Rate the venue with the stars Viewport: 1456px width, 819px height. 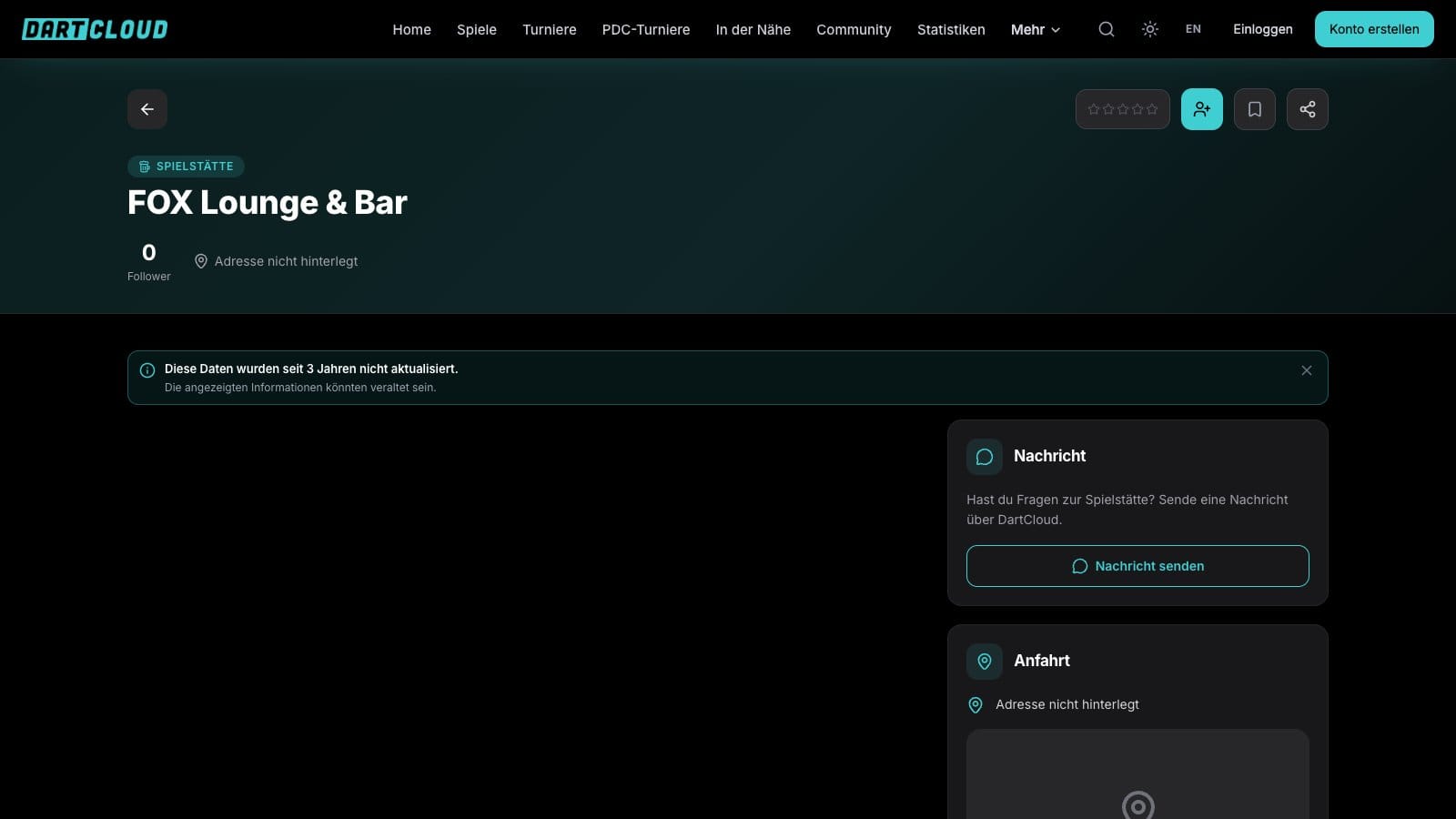[x=1123, y=109]
